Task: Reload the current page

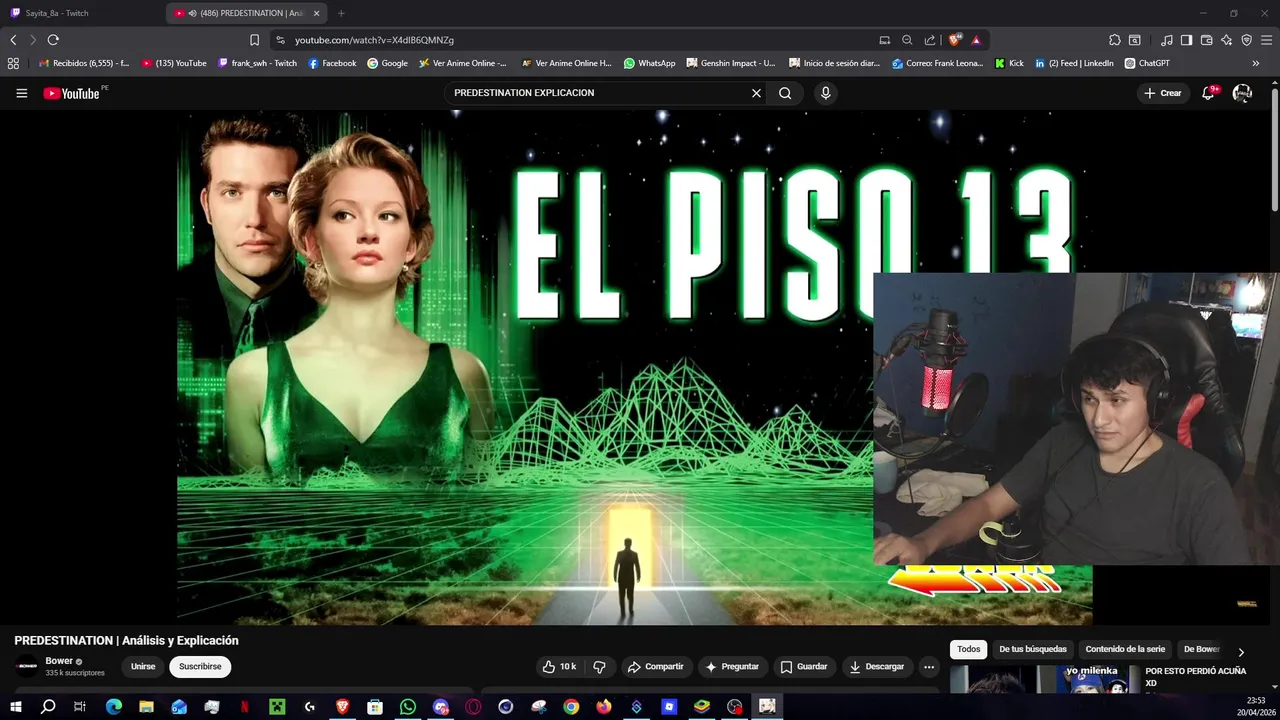Action: pyautogui.click(x=53, y=40)
